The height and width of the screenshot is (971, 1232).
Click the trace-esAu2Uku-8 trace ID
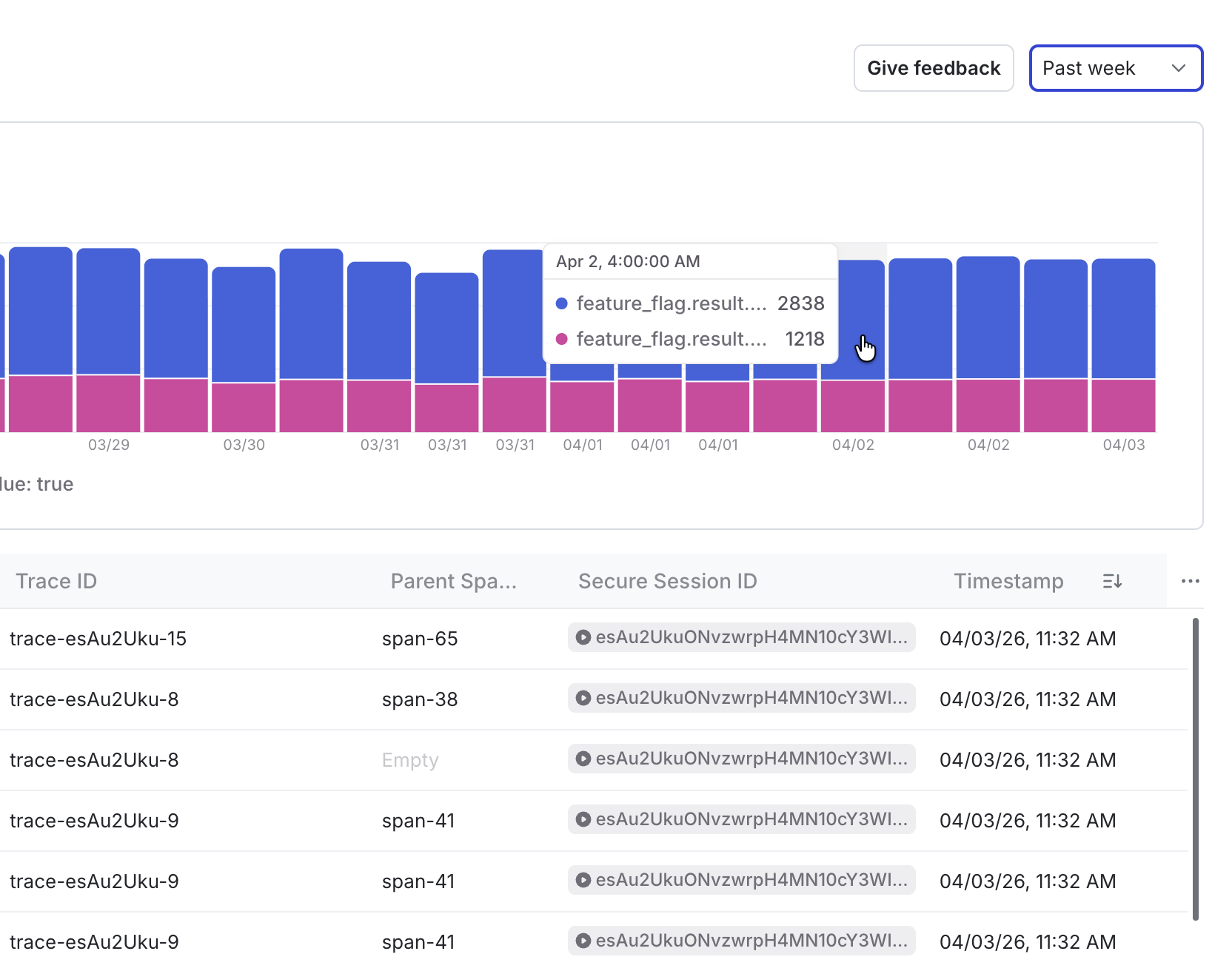(94, 698)
